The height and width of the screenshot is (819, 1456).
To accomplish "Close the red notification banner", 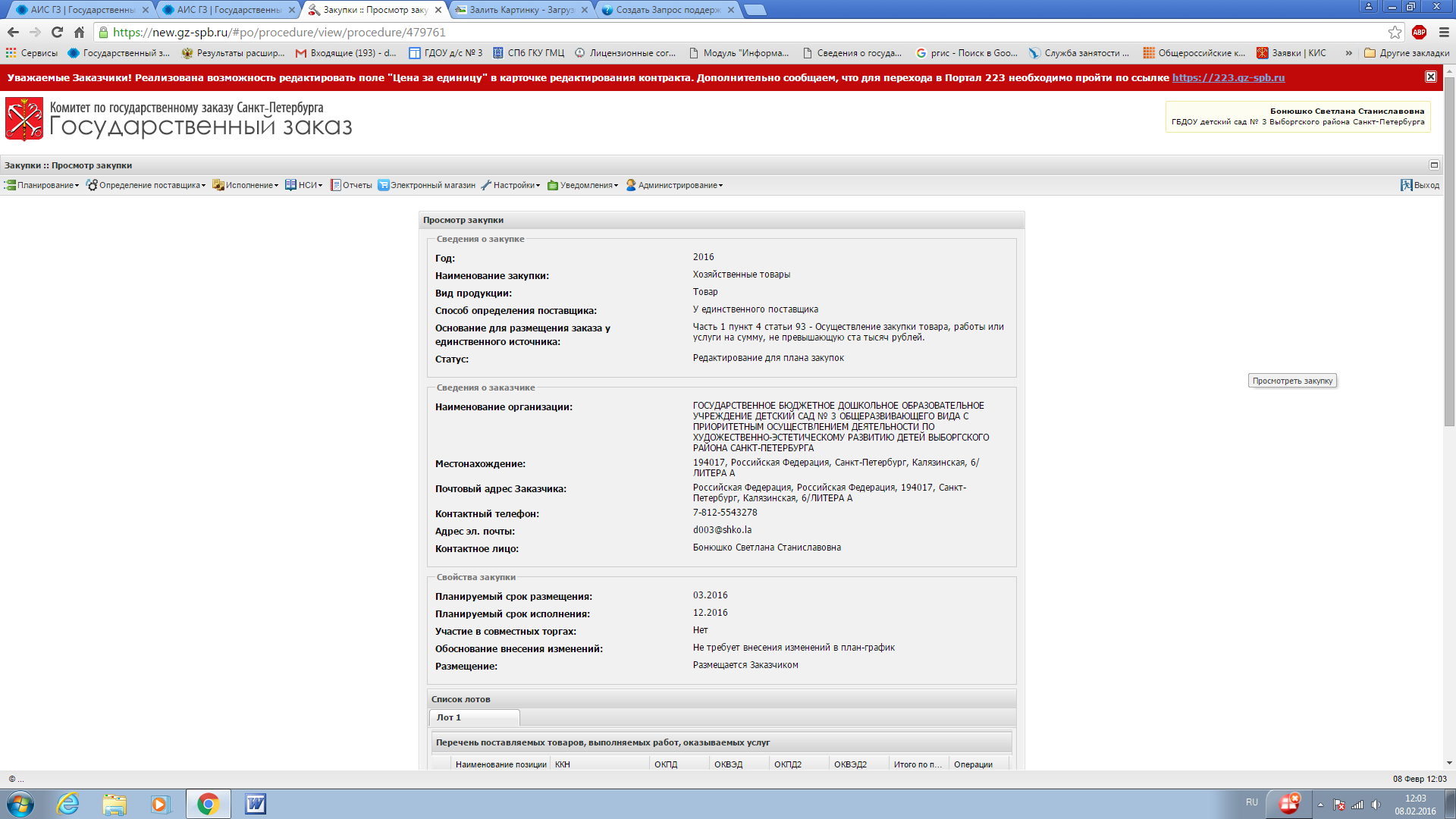I will click(x=1430, y=77).
